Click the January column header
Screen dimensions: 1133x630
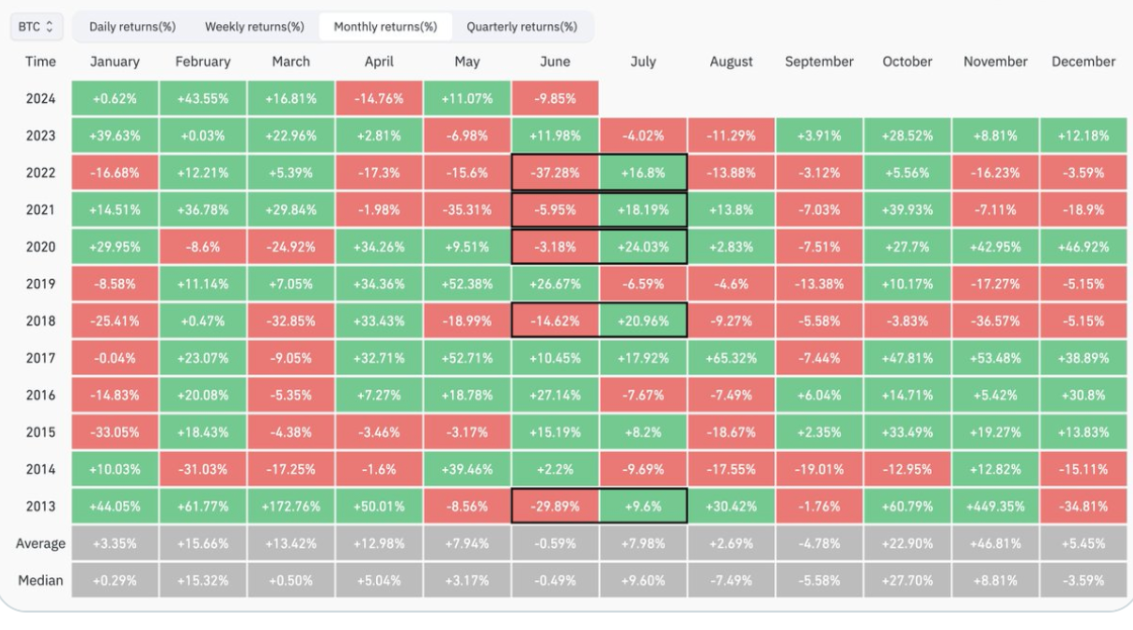[115, 62]
